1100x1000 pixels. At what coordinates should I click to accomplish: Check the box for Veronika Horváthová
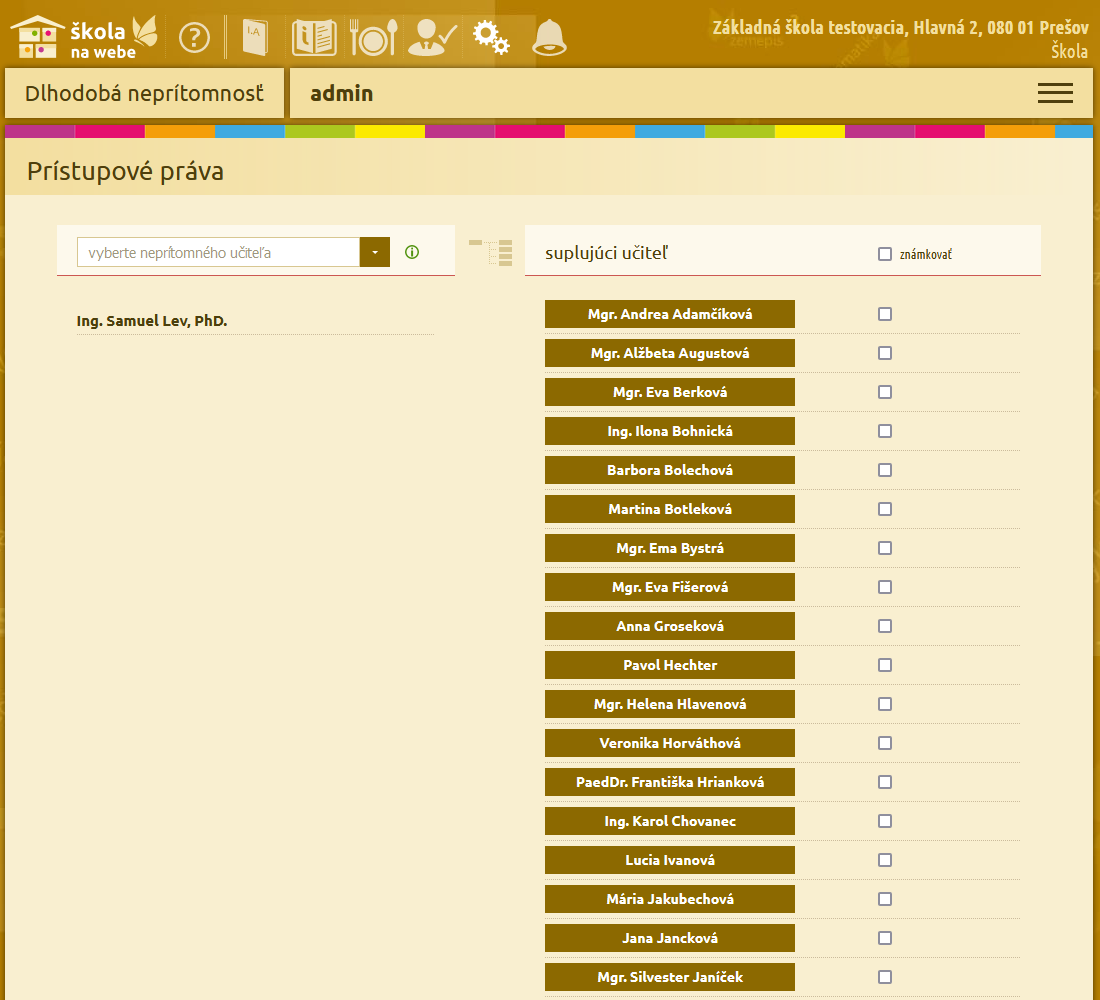coord(885,742)
